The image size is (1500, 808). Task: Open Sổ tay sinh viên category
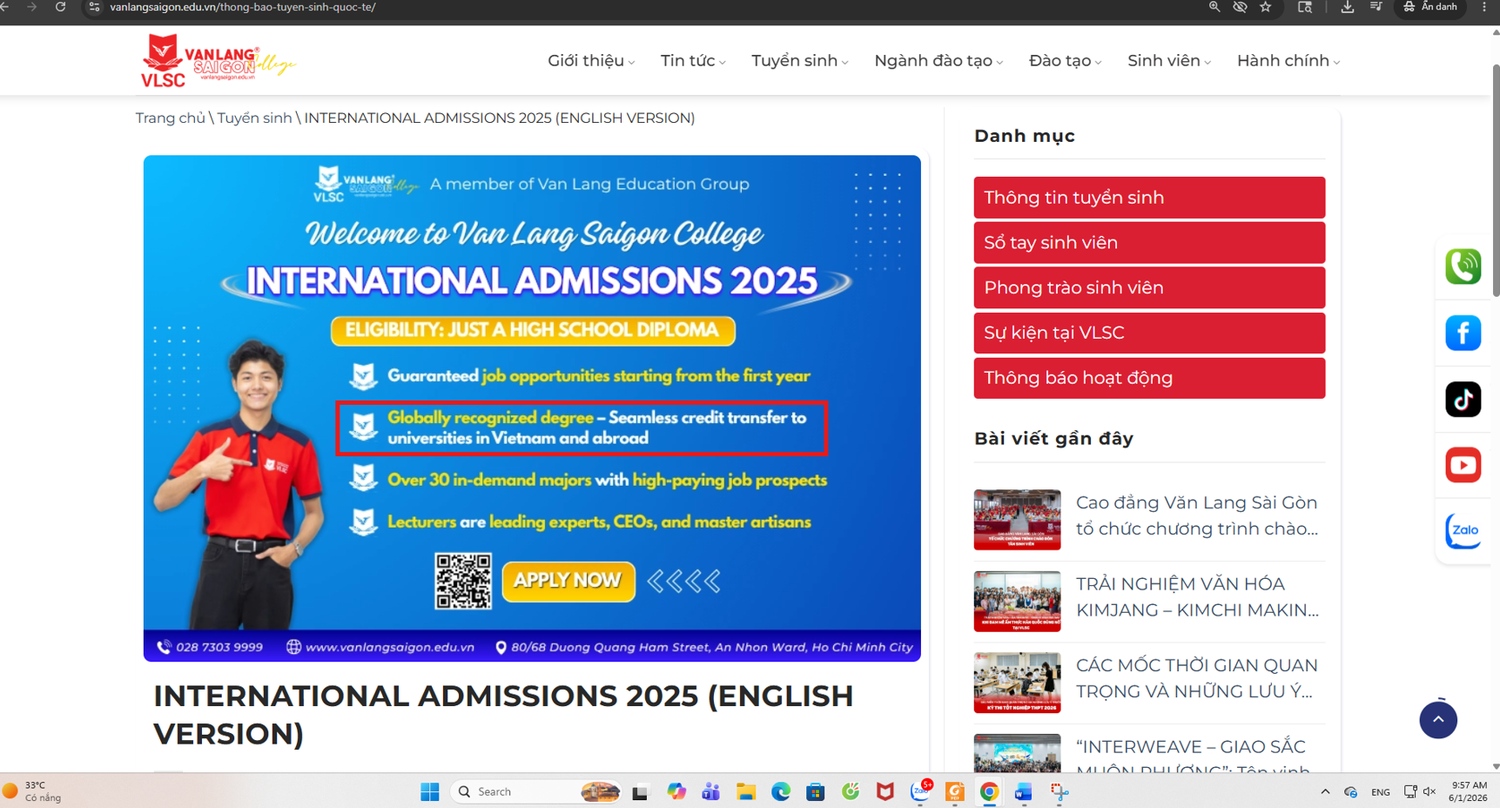click(1149, 243)
